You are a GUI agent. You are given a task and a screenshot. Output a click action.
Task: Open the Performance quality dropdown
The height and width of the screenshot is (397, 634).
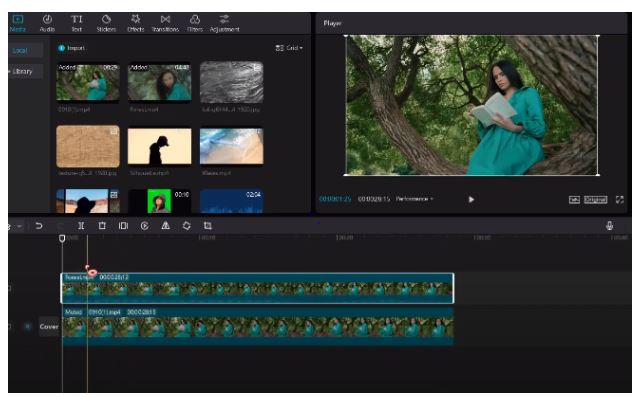(414, 199)
